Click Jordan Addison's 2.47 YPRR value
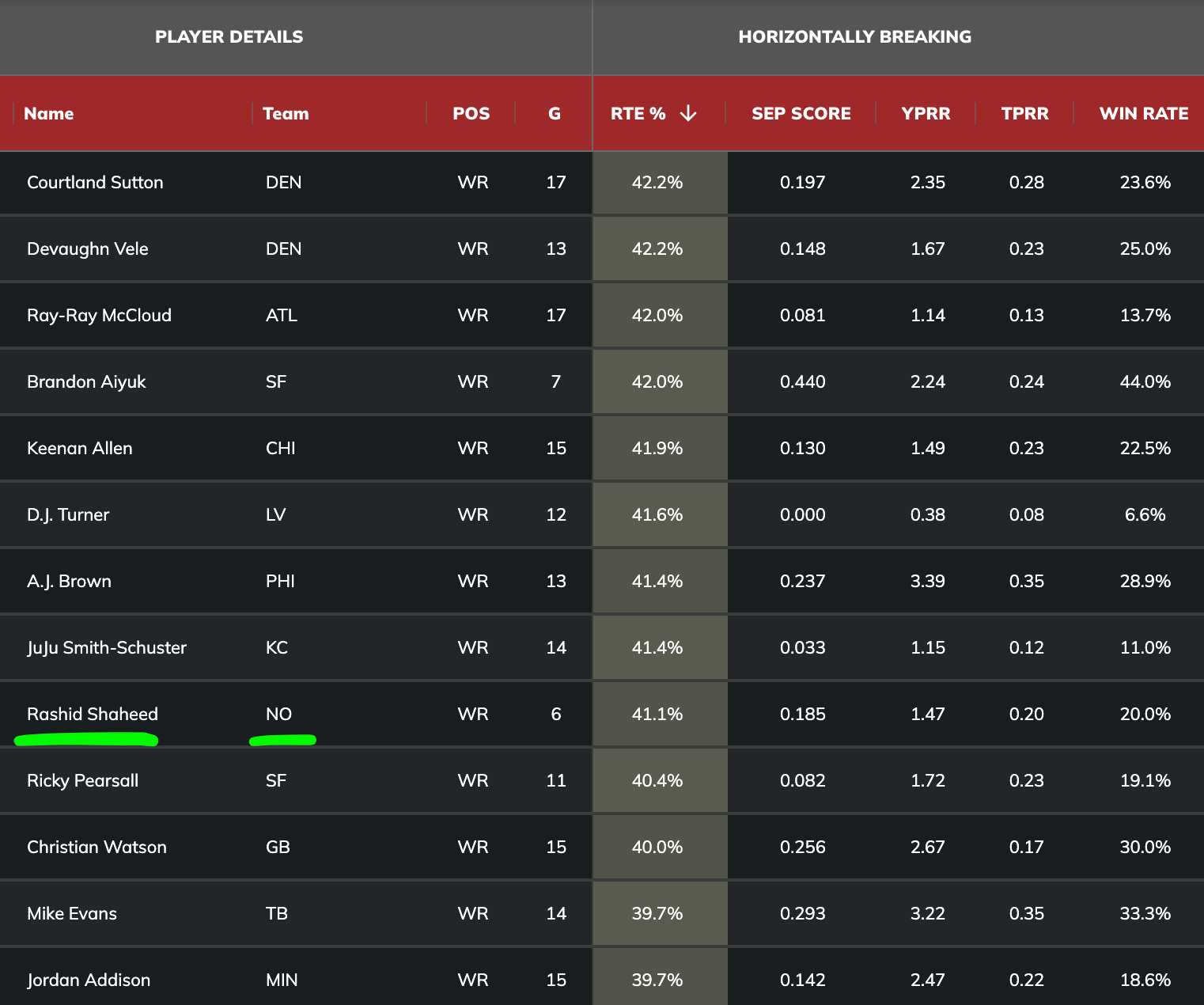 pyautogui.click(x=928, y=980)
